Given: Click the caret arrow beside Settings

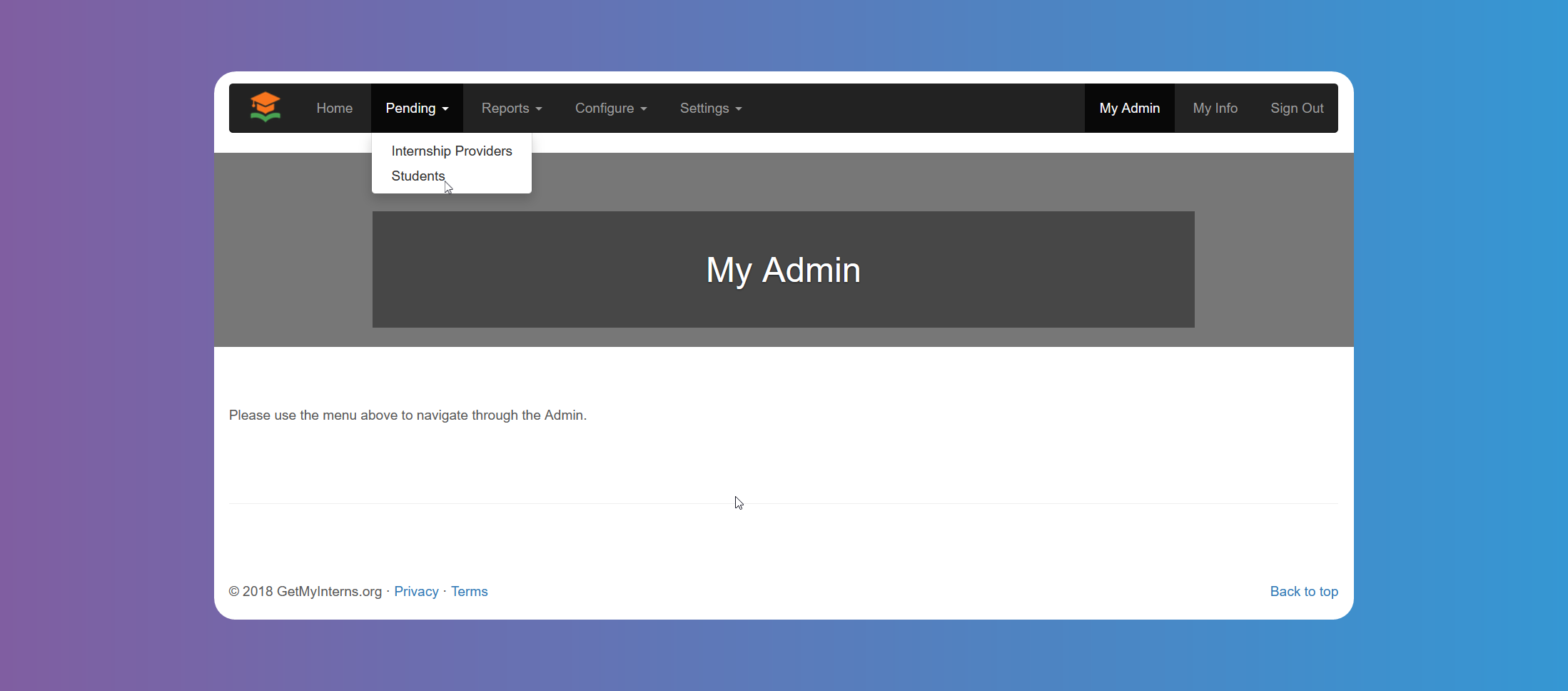Looking at the screenshot, I should 739,109.
